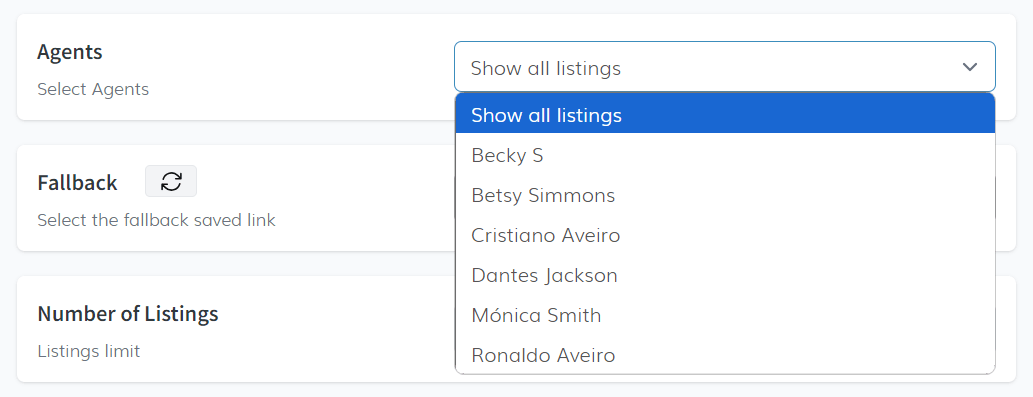This screenshot has height=397, width=1033.
Task: Click Select the fallback saved link description
Action: (x=156, y=220)
